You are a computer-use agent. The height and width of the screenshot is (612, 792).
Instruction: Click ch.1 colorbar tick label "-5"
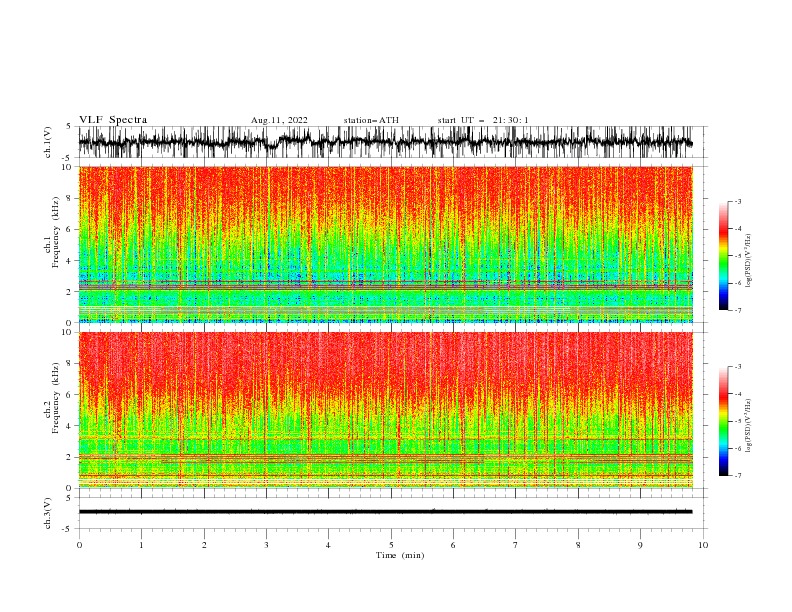click(x=738, y=256)
